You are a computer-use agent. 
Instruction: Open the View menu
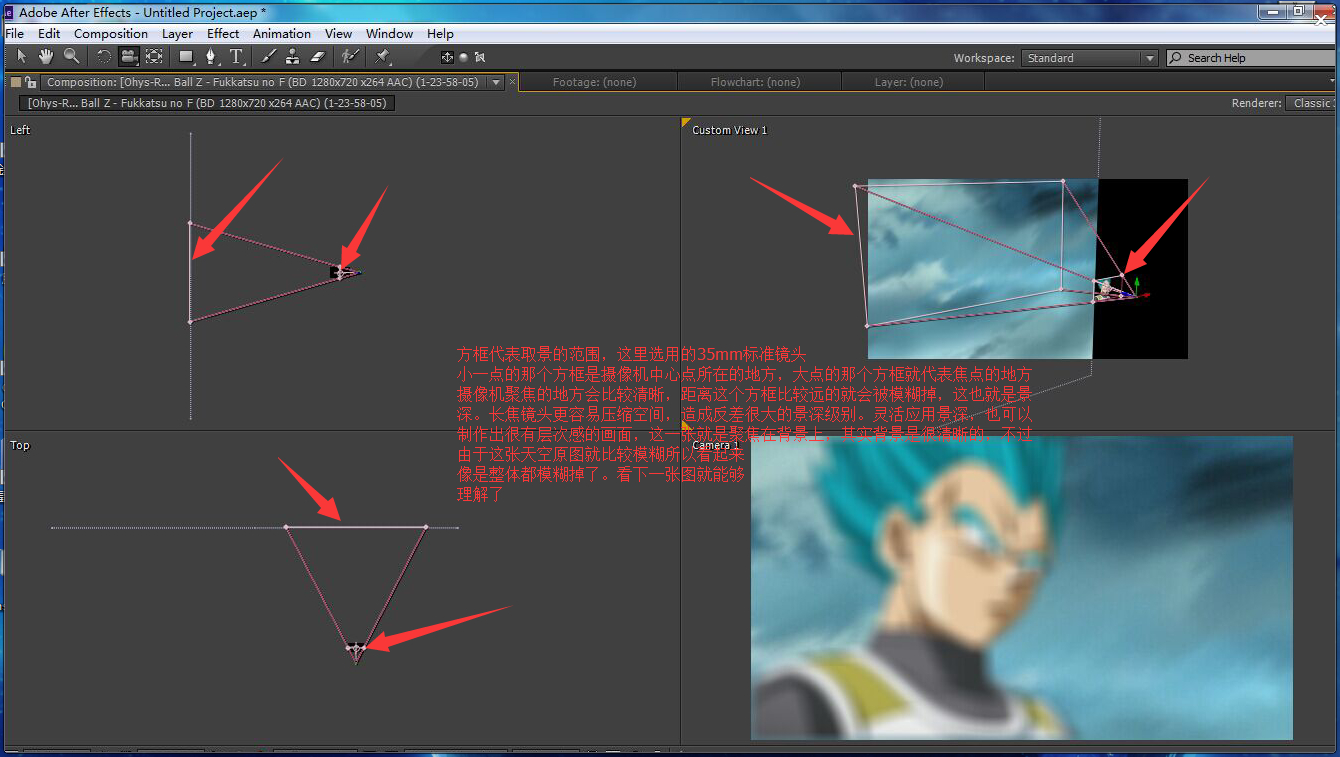[339, 33]
